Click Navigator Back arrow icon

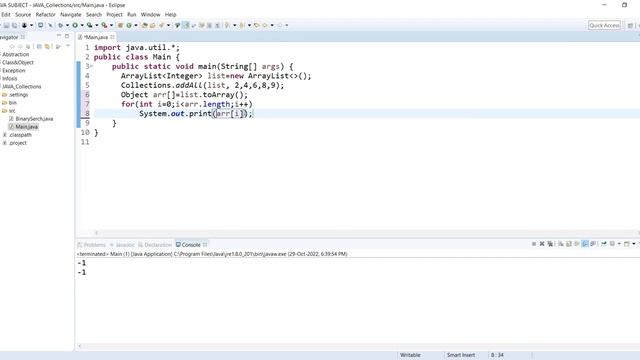[x=12, y=47]
